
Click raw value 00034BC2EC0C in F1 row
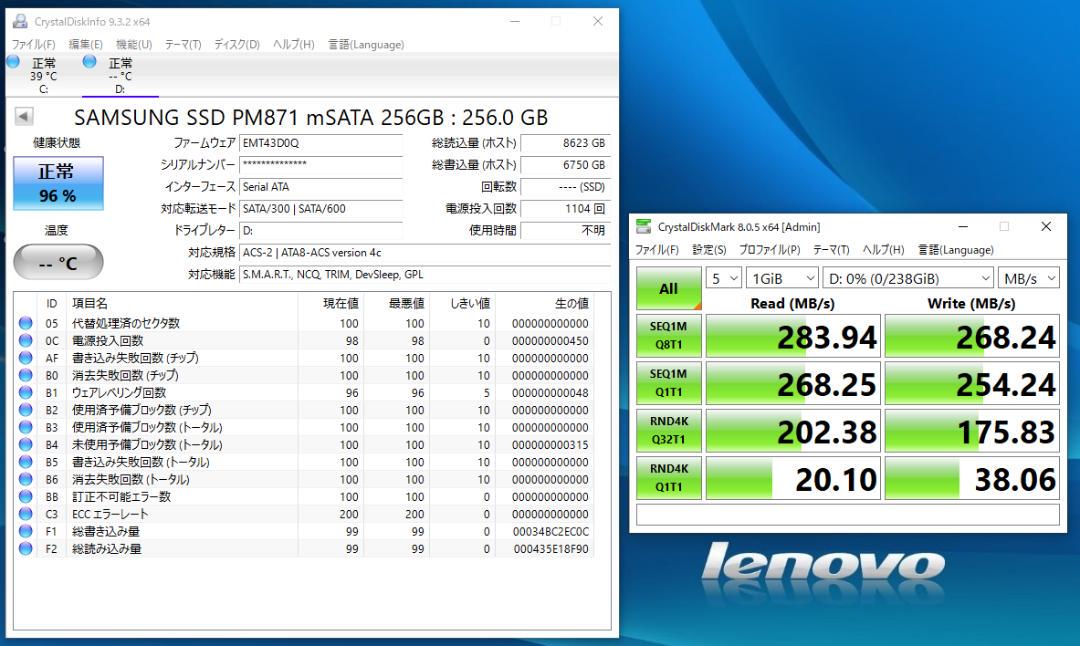[x=550, y=532]
